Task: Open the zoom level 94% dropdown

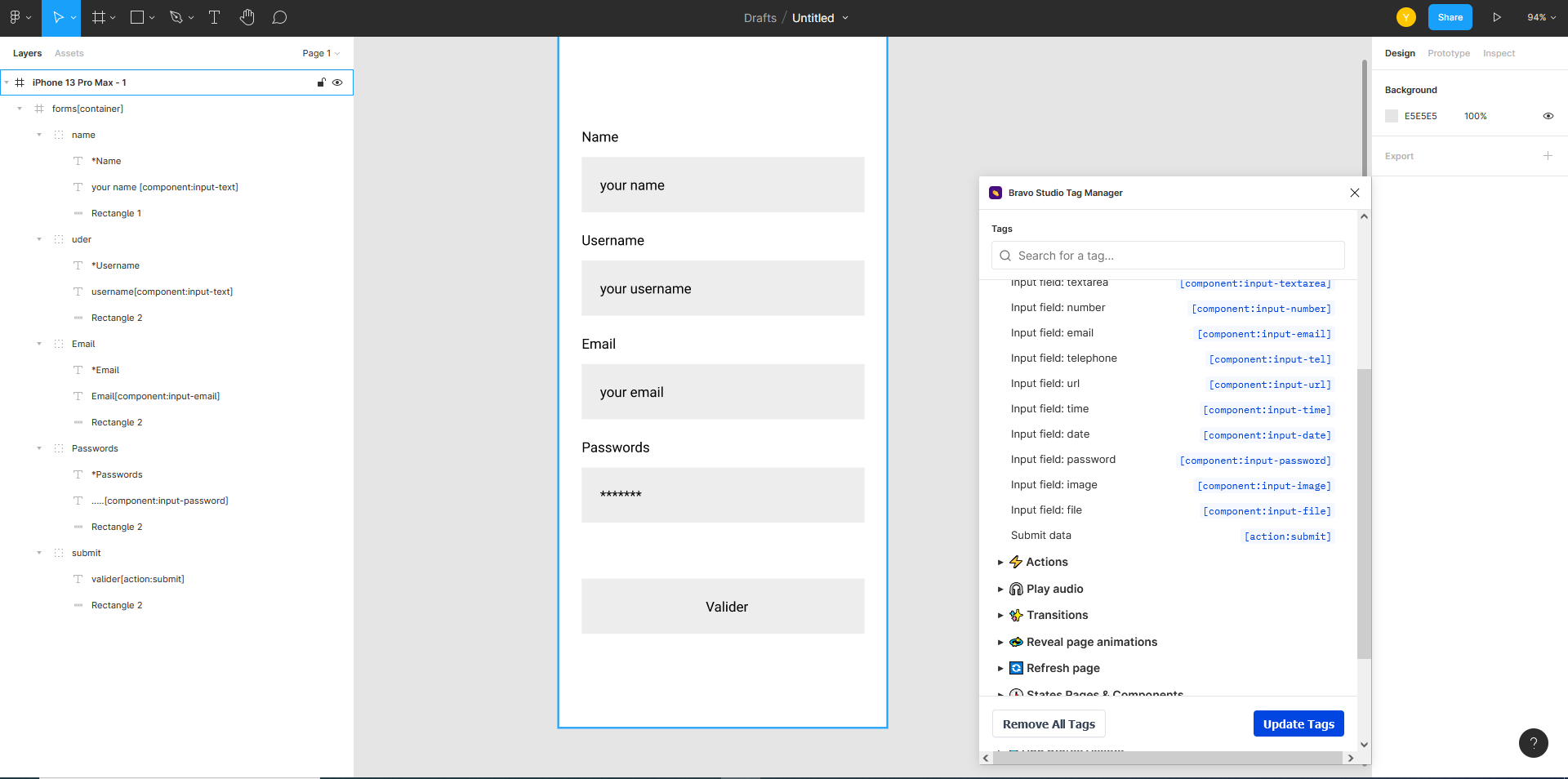Action: 1542,17
